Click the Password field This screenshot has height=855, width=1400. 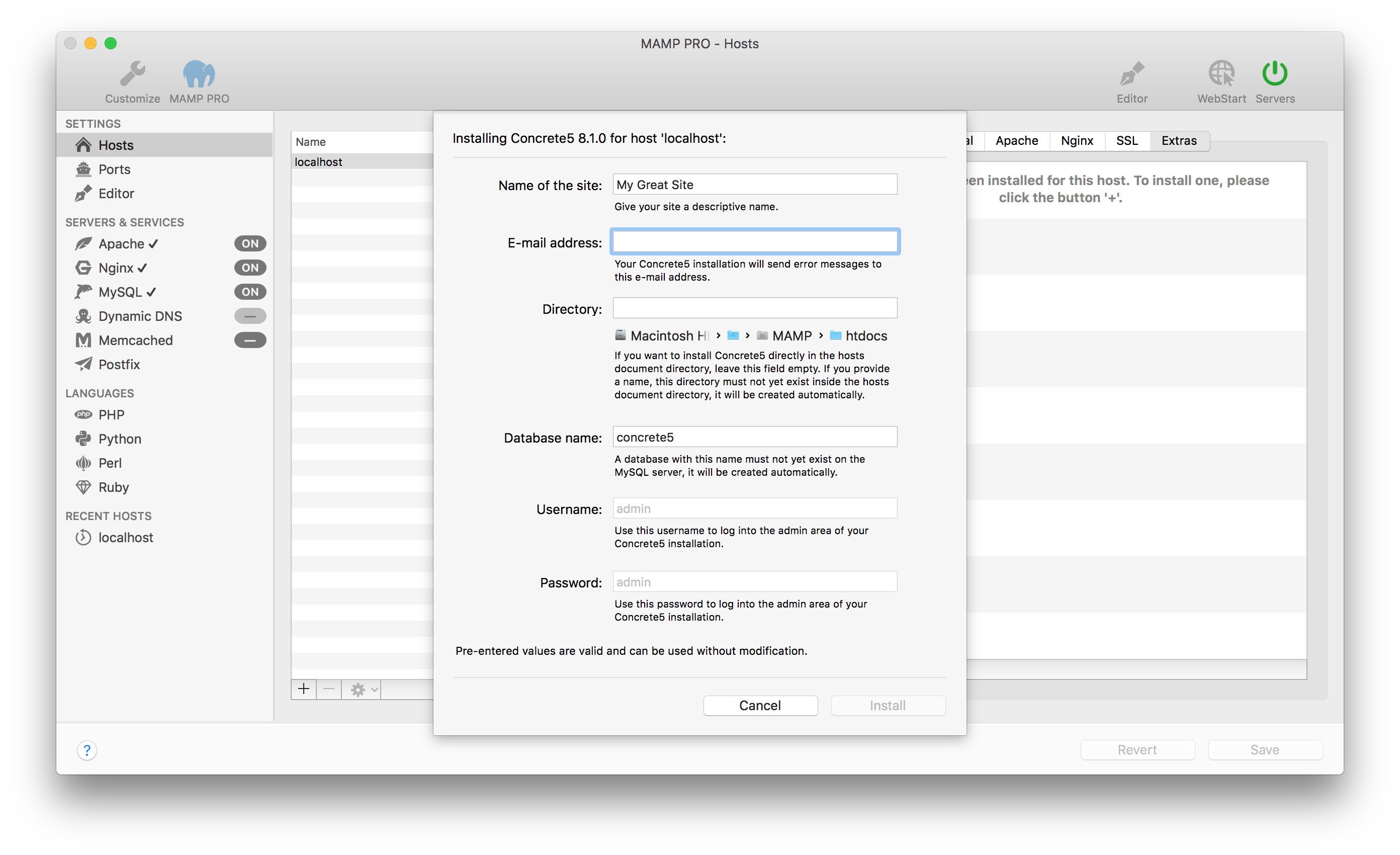[x=755, y=582]
